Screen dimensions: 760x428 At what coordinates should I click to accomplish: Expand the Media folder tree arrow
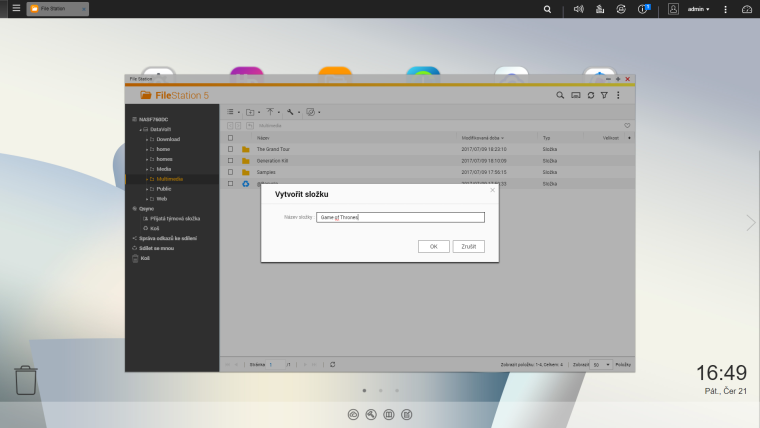147,169
